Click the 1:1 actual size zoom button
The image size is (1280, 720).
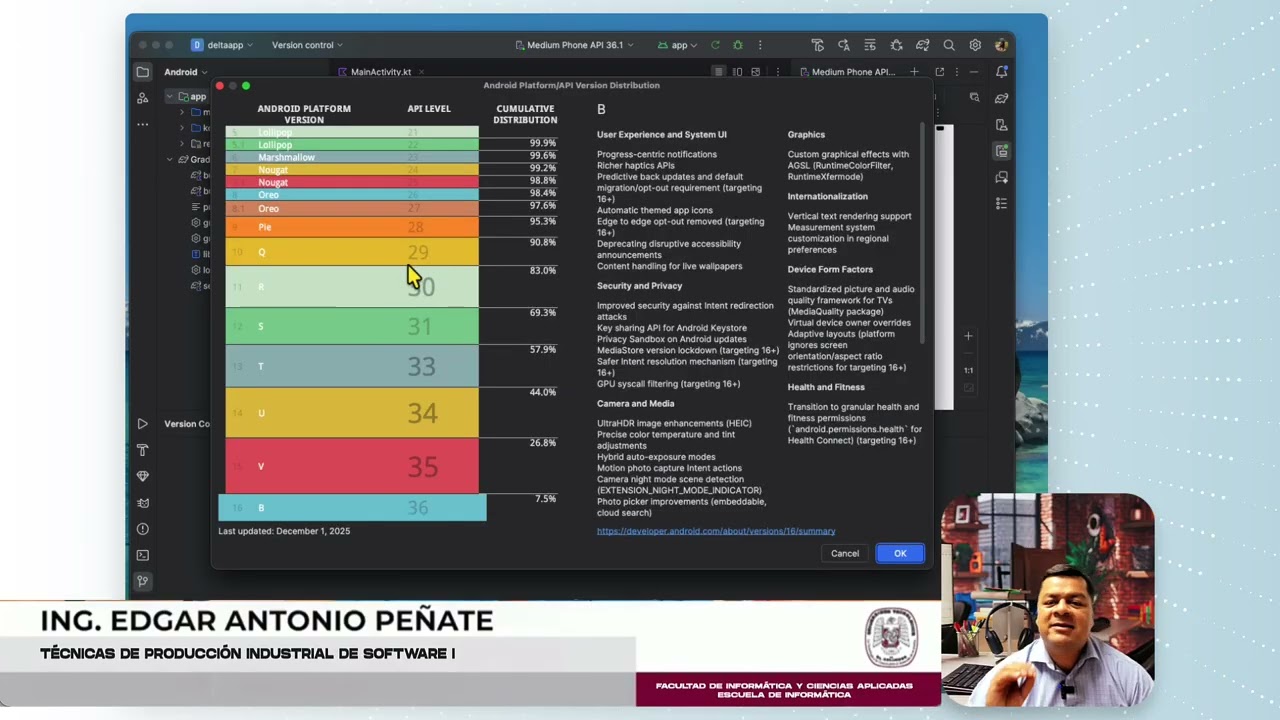point(968,370)
